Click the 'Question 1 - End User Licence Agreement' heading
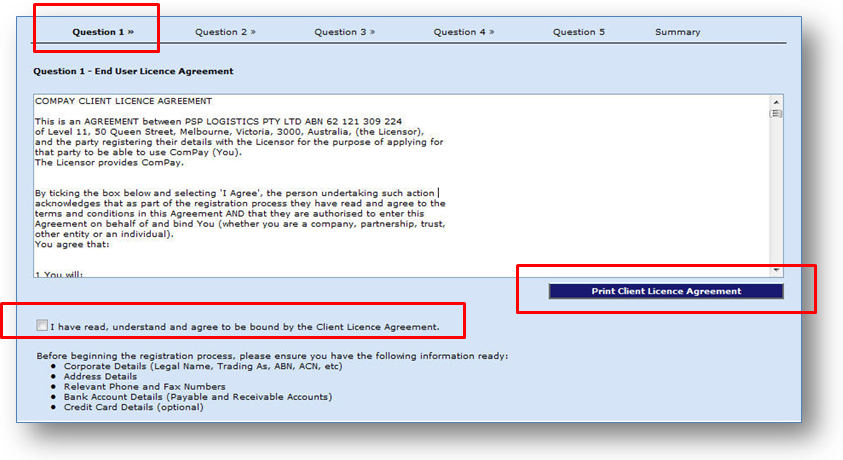This screenshot has height=460, width=843. (133, 71)
